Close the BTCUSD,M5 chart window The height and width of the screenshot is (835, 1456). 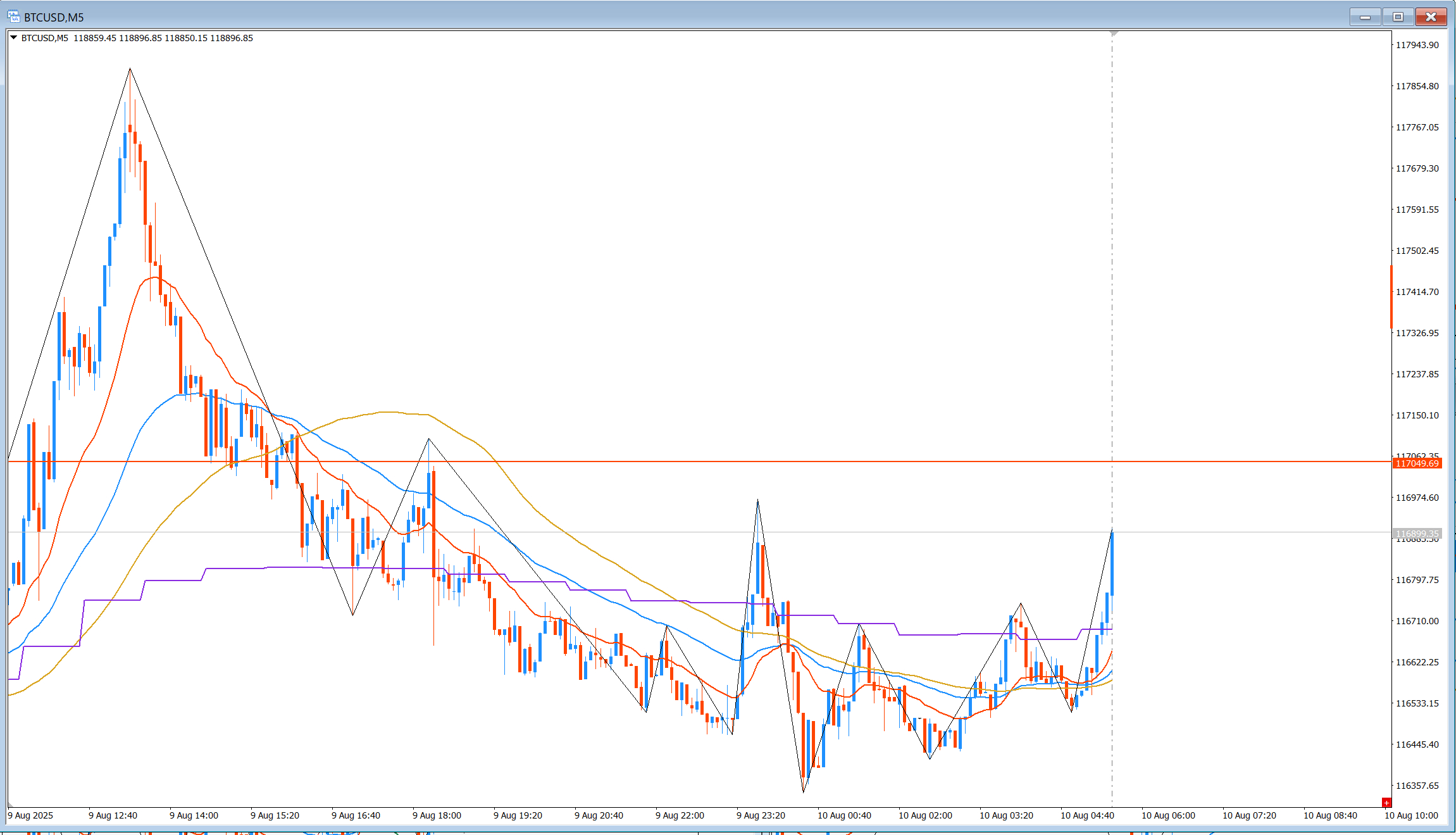pyautogui.click(x=1431, y=16)
